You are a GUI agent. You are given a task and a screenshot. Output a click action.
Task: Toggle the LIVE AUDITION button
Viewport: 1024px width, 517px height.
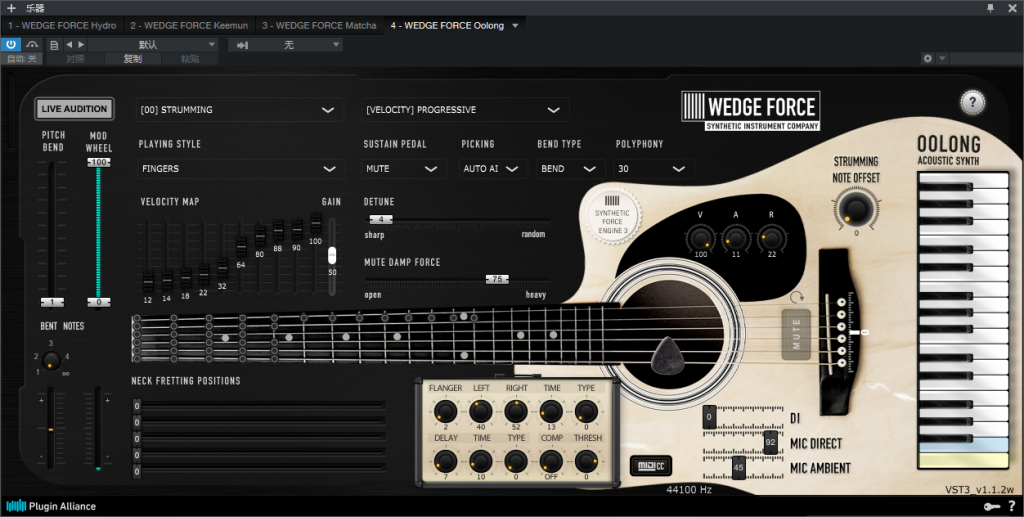(x=74, y=109)
